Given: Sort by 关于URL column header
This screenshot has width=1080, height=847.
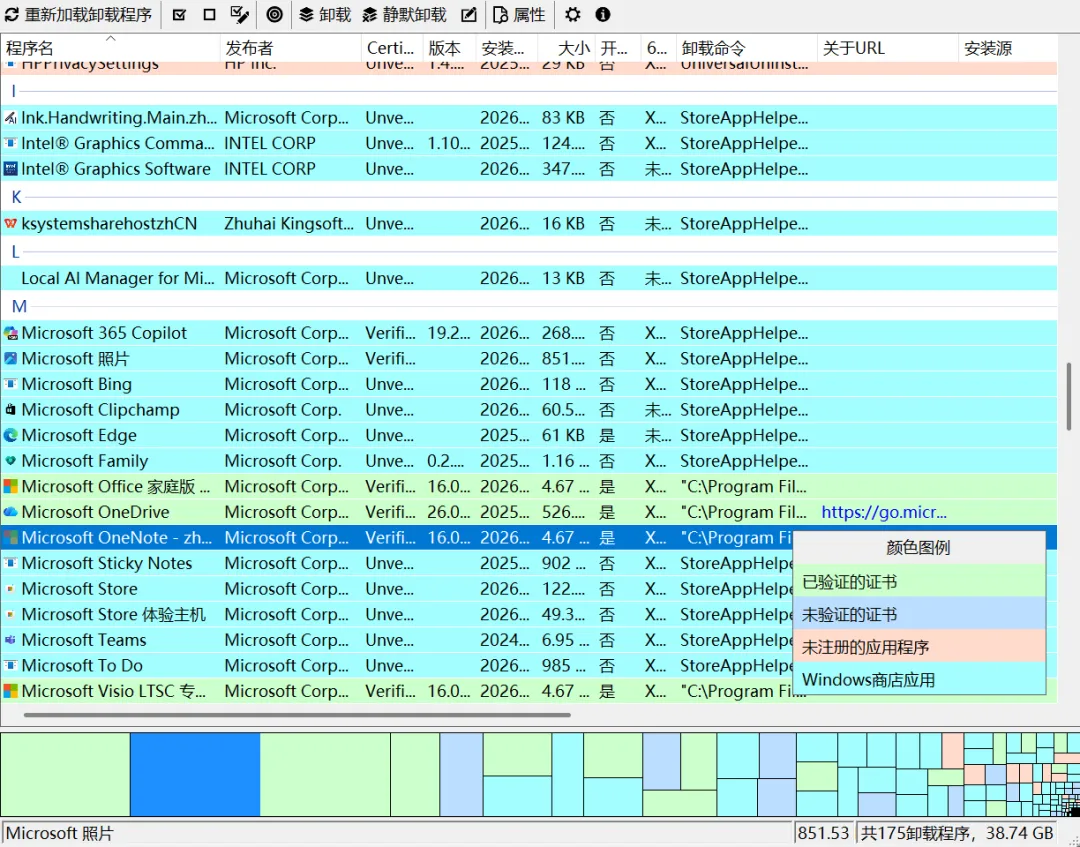Looking at the screenshot, I should (x=888, y=48).
